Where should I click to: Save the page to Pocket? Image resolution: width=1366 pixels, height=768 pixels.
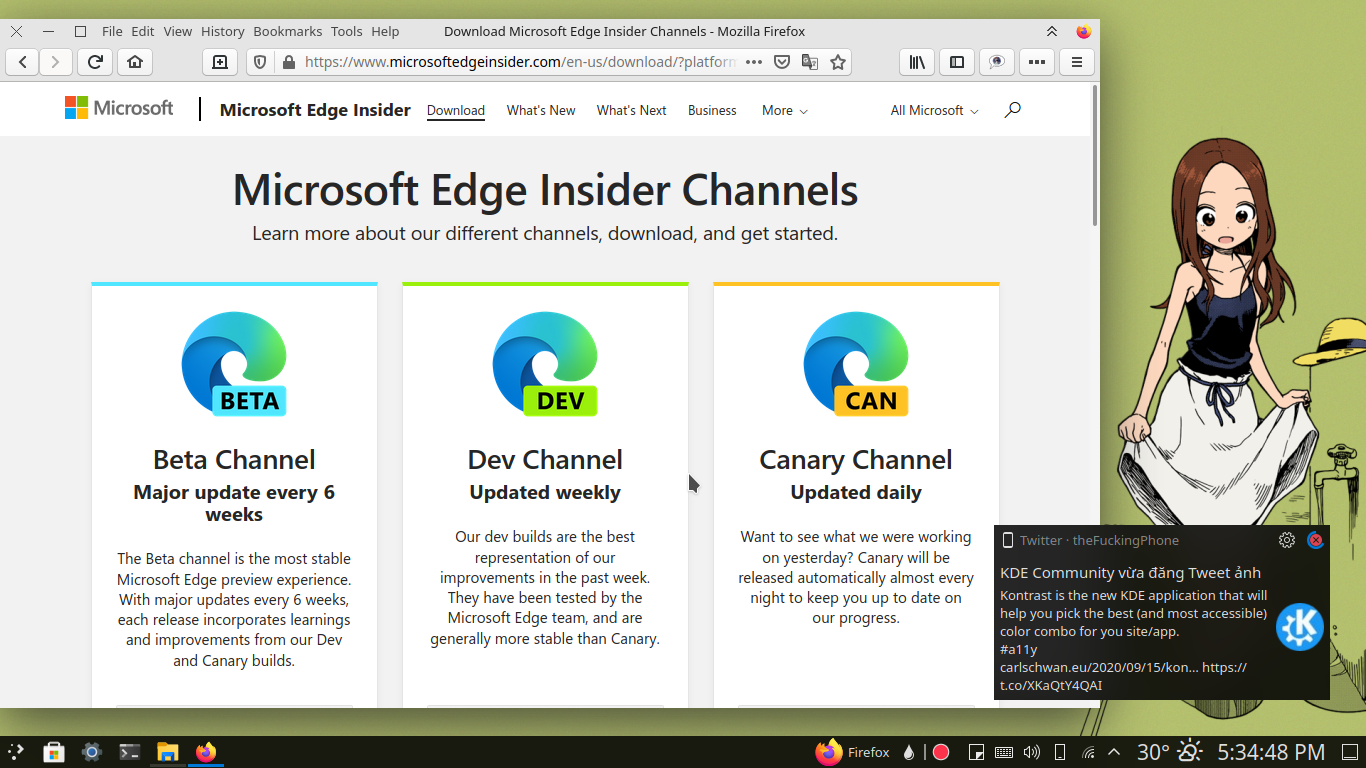click(782, 62)
